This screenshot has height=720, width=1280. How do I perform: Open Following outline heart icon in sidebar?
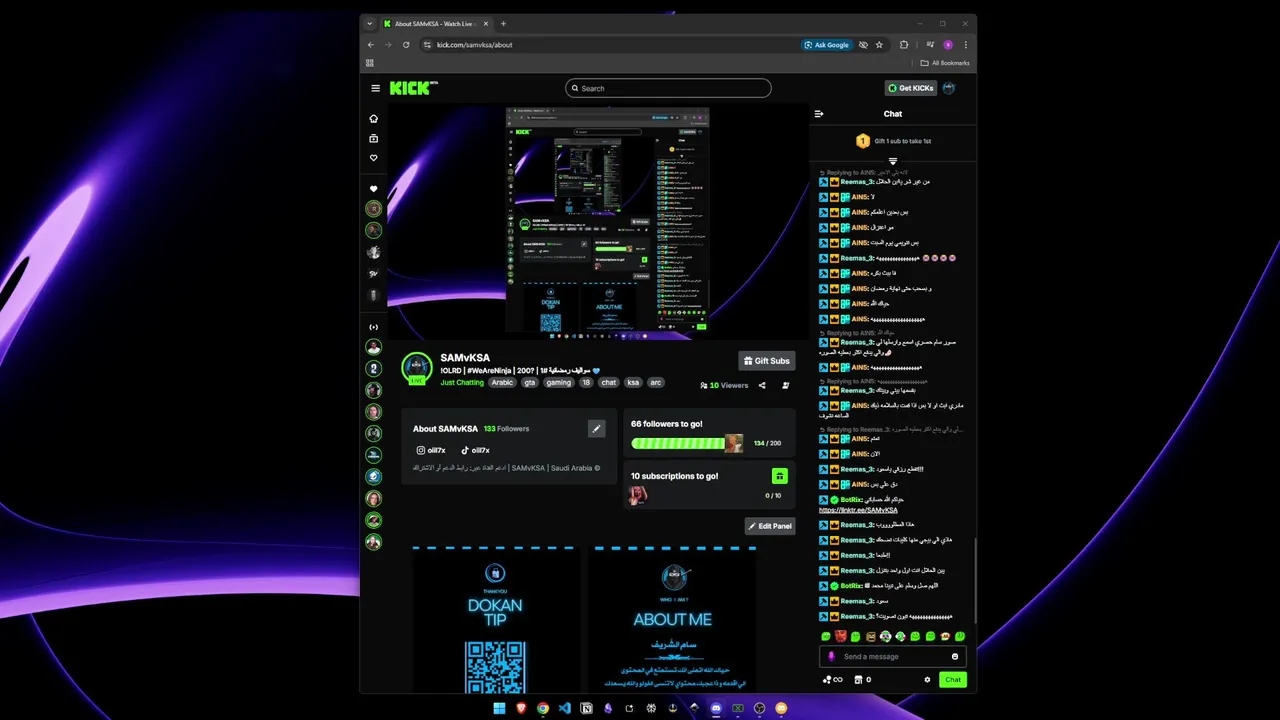coord(374,158)
